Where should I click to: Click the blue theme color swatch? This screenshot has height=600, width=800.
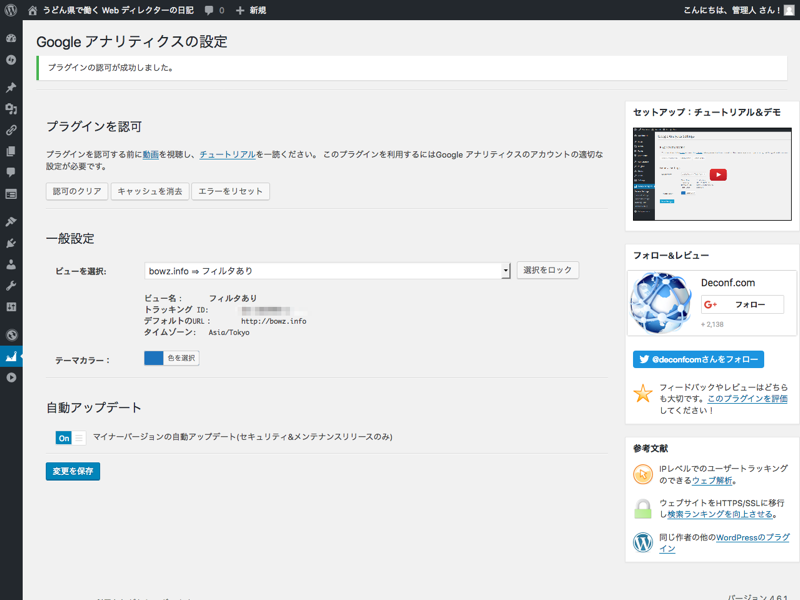154,358
